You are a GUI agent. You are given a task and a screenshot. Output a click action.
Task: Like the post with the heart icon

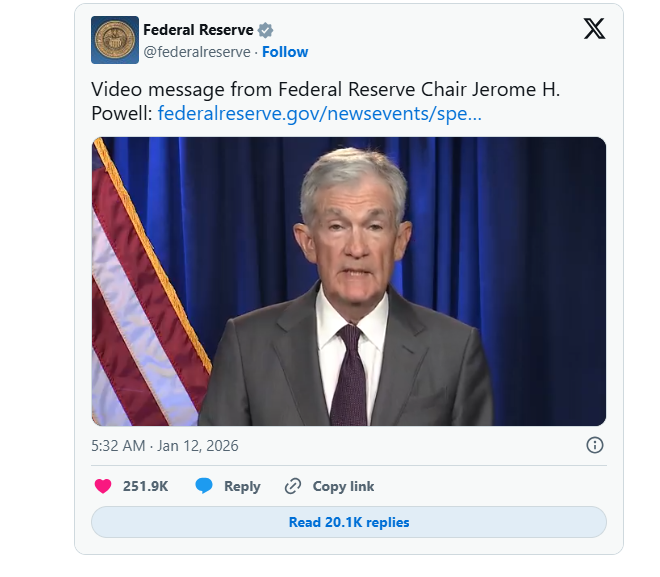point(102,486)
